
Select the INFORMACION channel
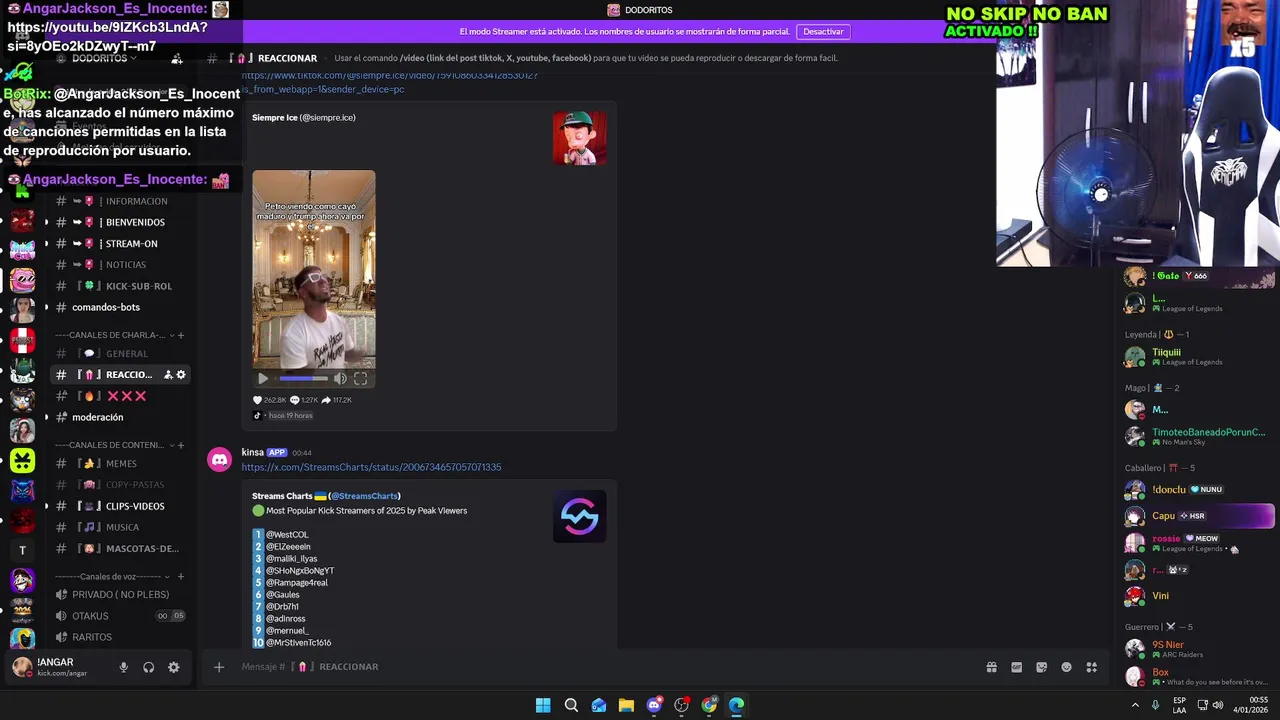120,201
